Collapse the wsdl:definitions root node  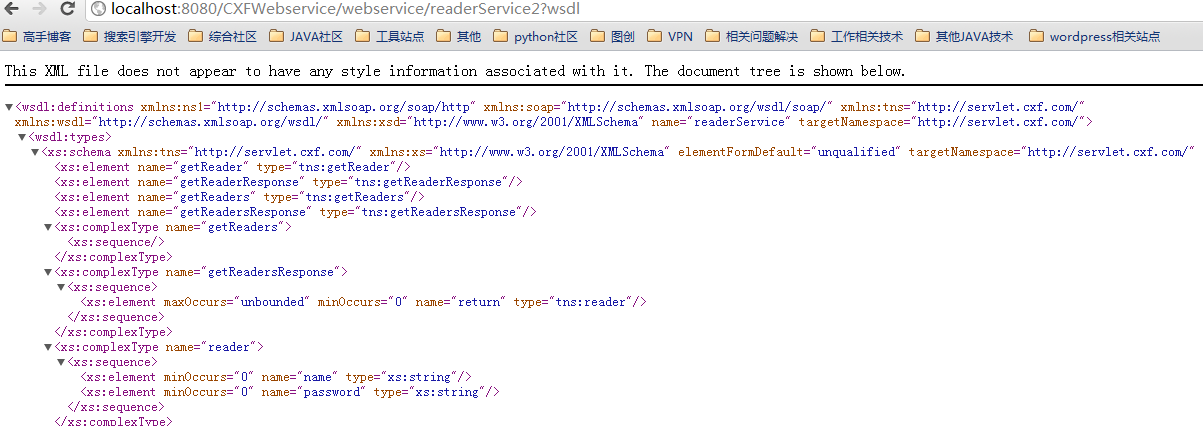pos(10,107)
